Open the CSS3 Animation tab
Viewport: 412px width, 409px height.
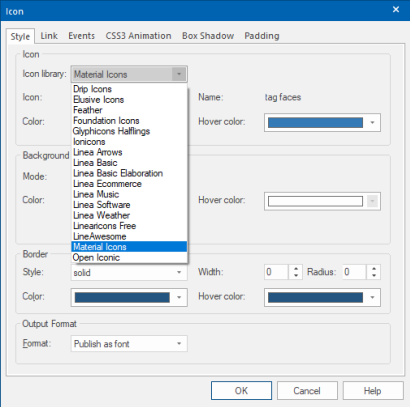click(138, 36)
